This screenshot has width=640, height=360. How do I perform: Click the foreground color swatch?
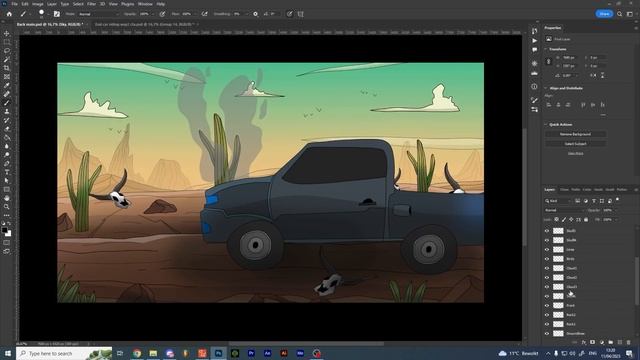coord(4,231)
